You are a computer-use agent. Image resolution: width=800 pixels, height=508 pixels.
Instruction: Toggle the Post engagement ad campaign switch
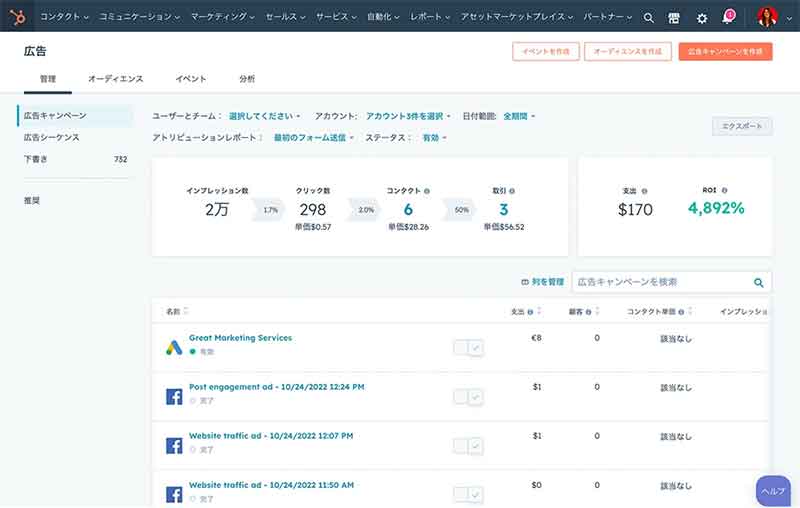(x=468, y=397)
